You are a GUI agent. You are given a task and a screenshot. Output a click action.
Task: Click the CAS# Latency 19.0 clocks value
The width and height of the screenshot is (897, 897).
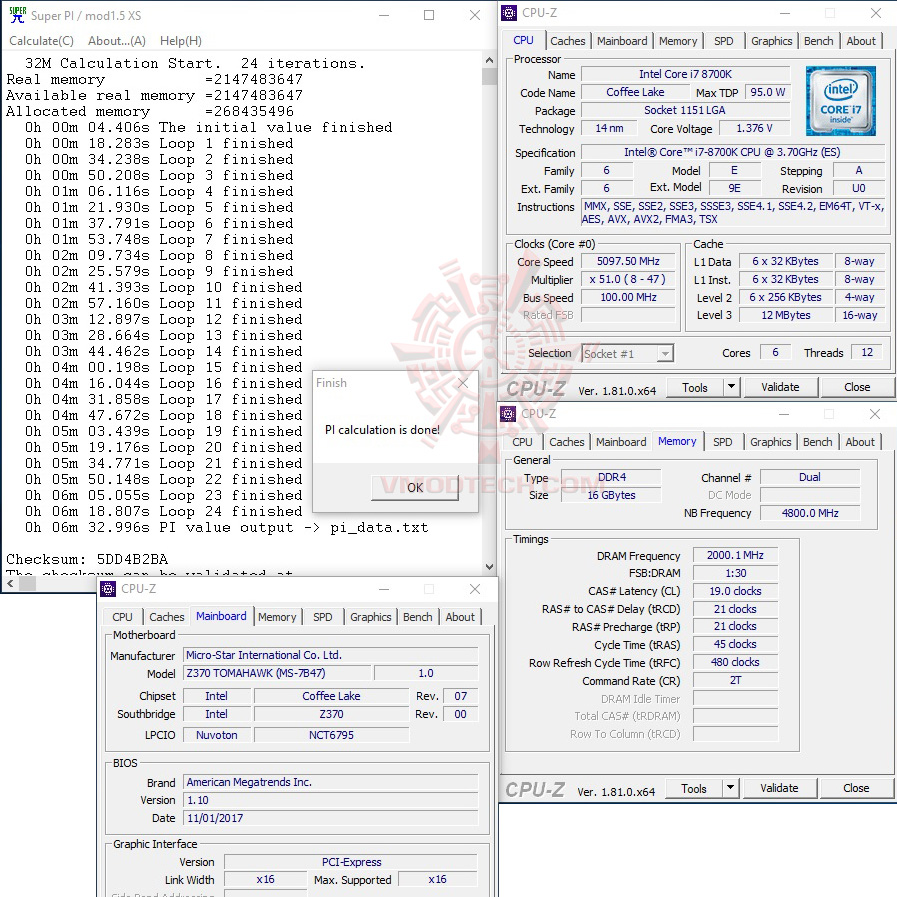click(x=735, y=591)
